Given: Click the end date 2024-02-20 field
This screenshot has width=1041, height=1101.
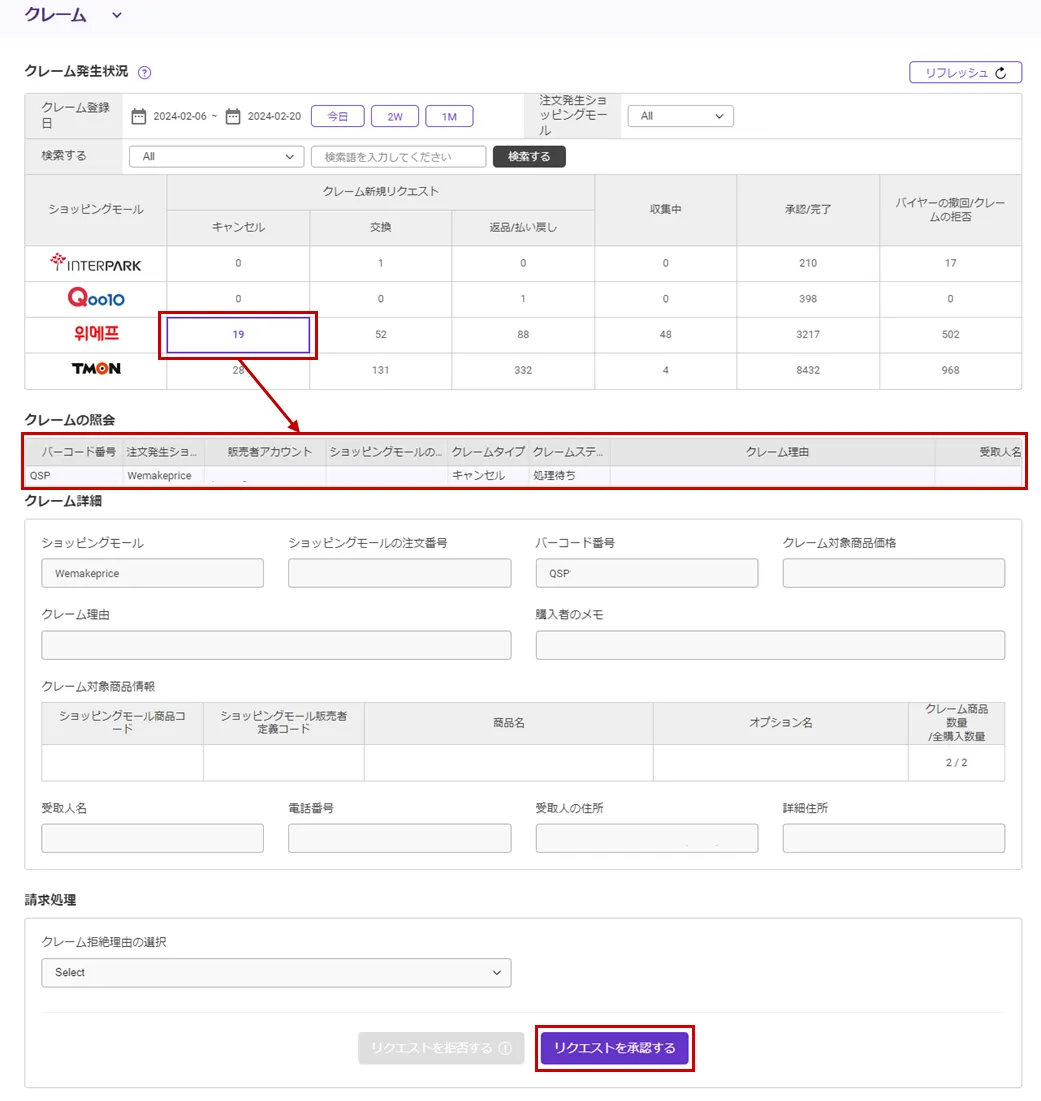Looking at the screenshot, I should point(274,117).
